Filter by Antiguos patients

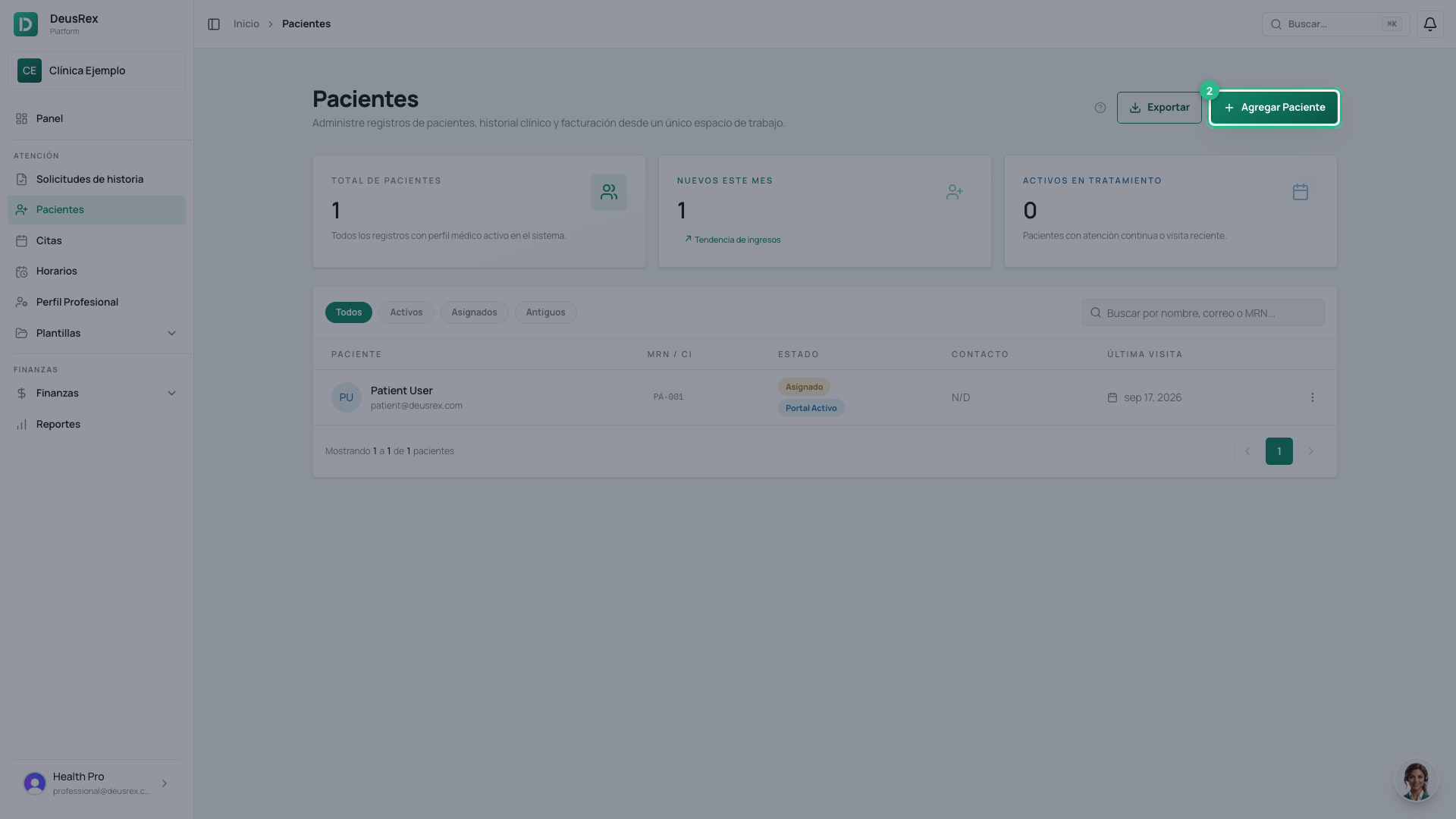click(546, 312)
